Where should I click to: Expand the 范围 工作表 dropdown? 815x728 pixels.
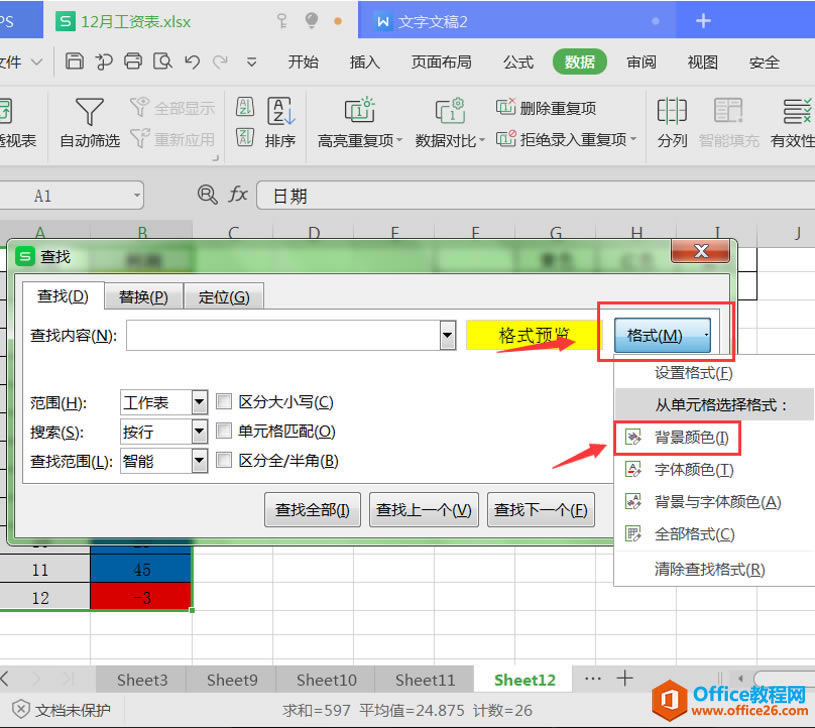[x=200, y=402]
